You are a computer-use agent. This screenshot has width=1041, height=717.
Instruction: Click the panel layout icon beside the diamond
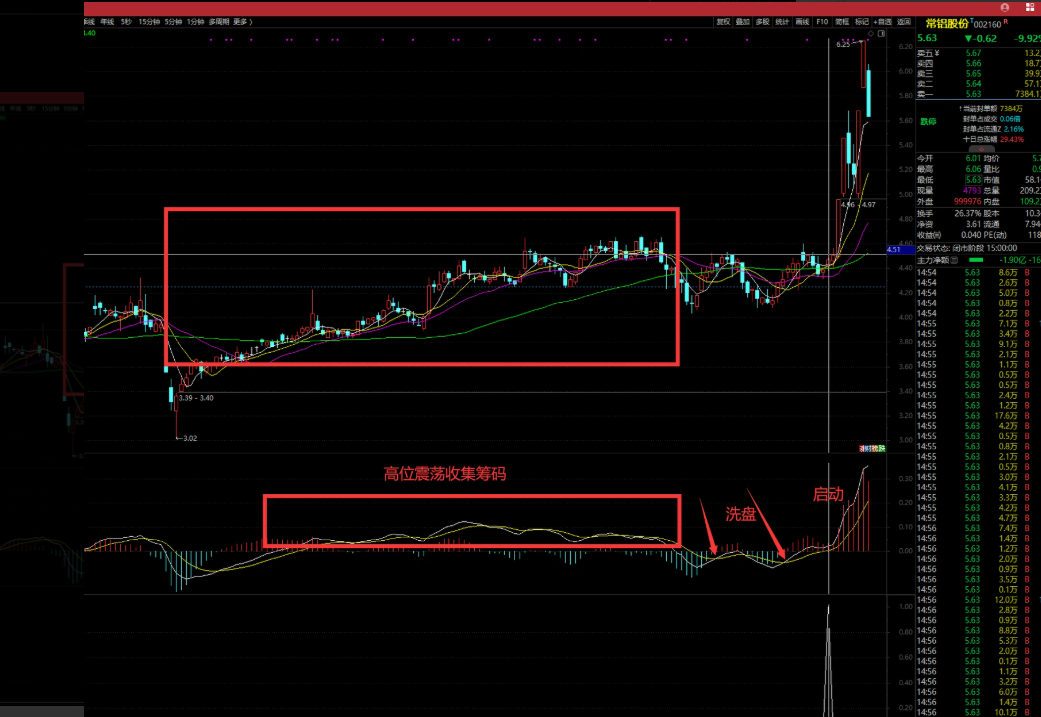tap(883, 36)
